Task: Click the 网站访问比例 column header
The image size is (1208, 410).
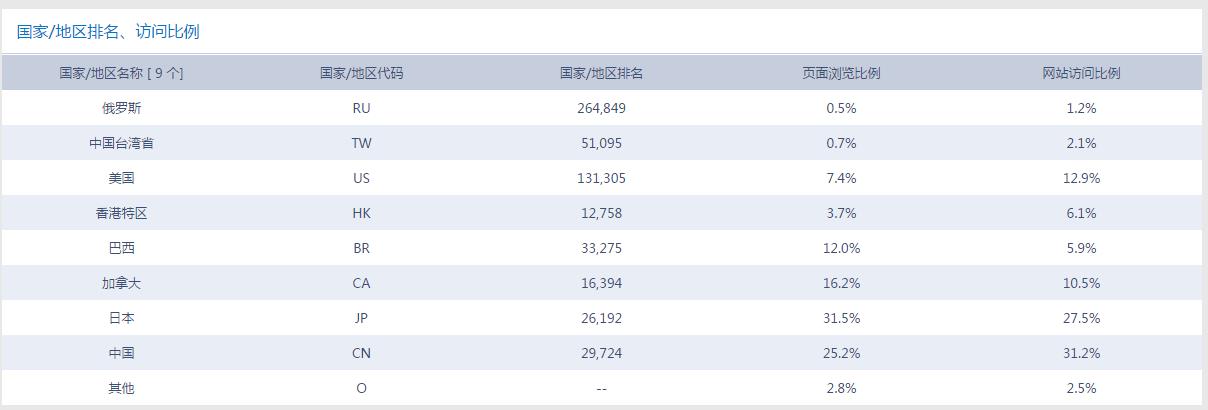Action: click(1081, 73)
